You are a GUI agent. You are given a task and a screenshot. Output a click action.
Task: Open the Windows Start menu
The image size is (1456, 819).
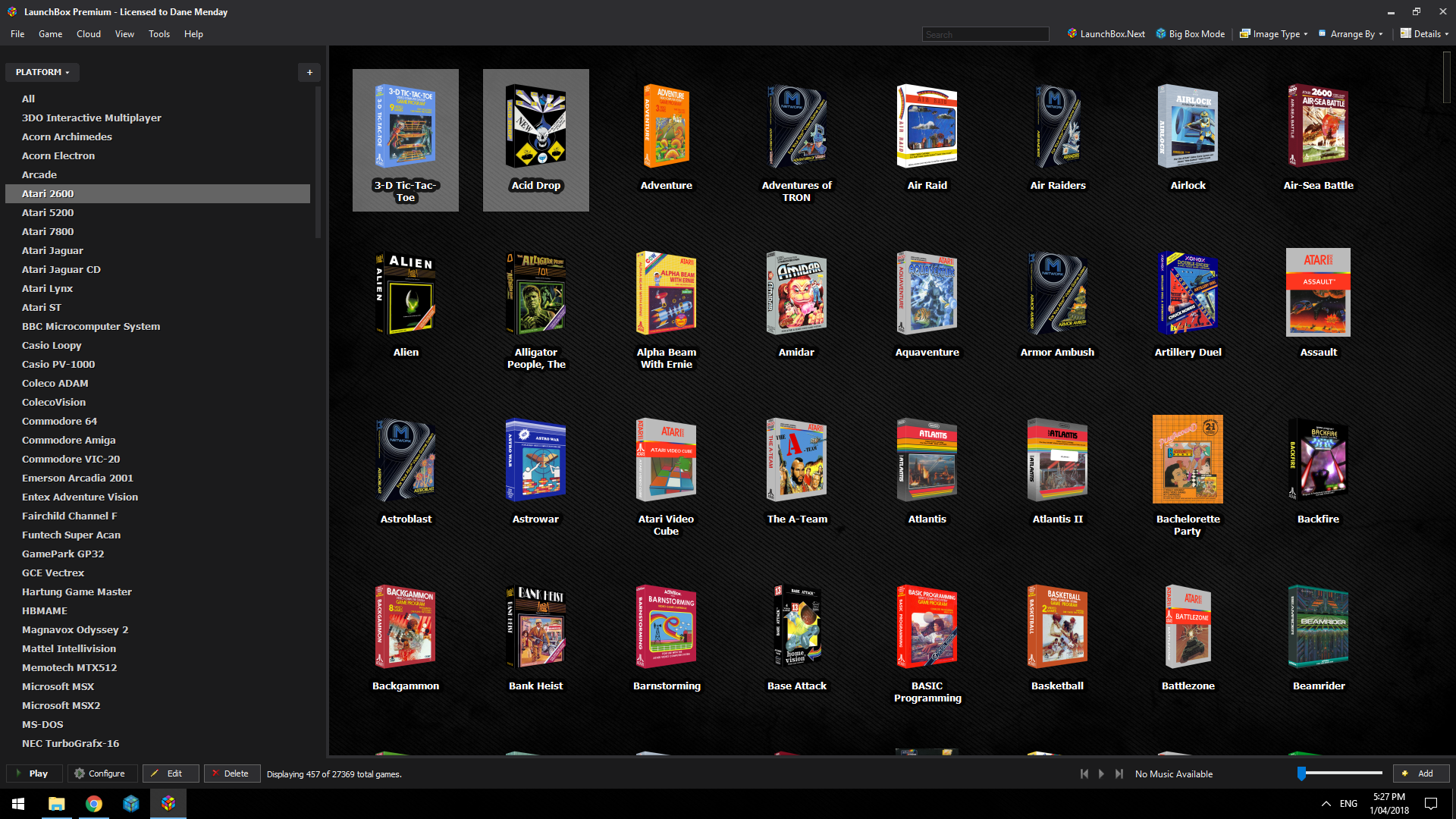(x=18, y=804)
